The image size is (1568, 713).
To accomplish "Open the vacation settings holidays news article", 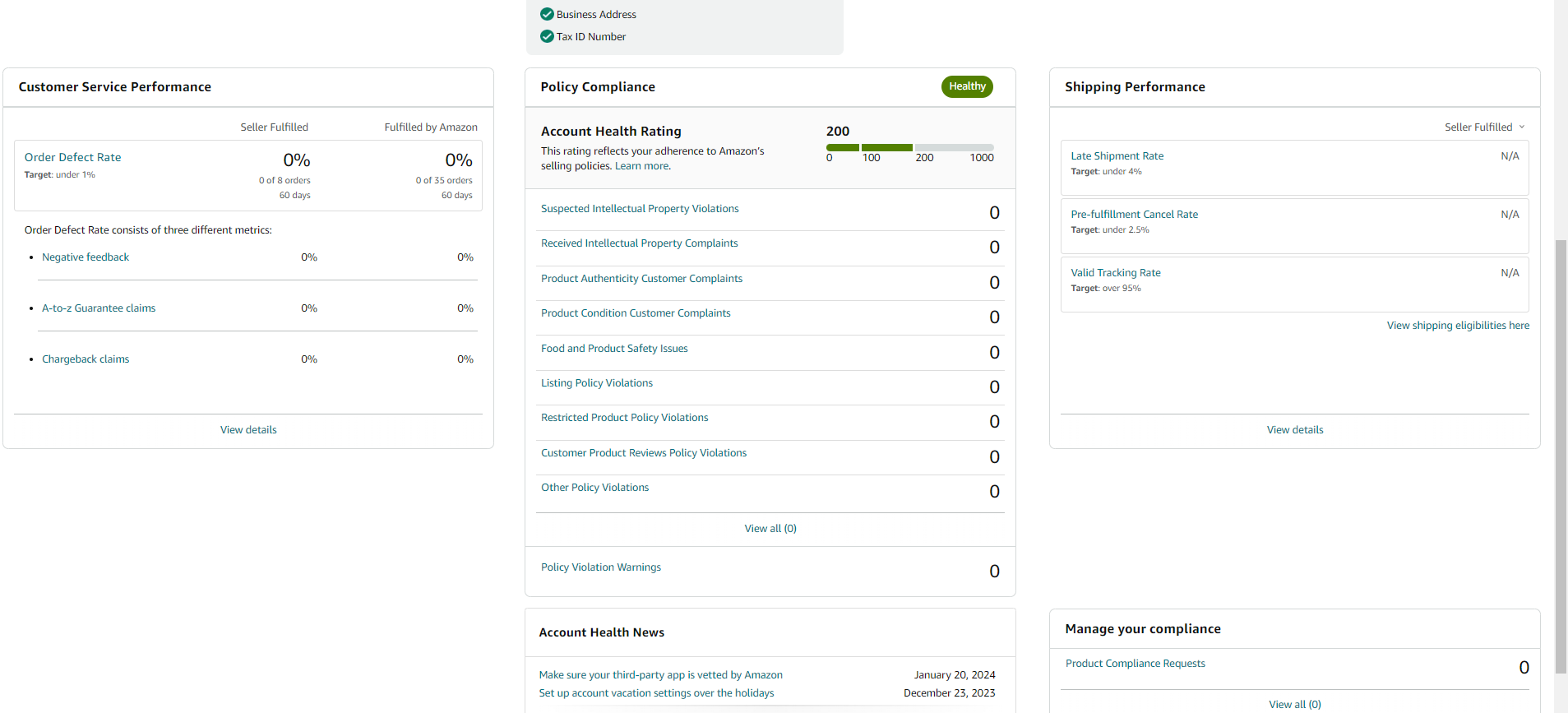I will [x=656, y=693].
